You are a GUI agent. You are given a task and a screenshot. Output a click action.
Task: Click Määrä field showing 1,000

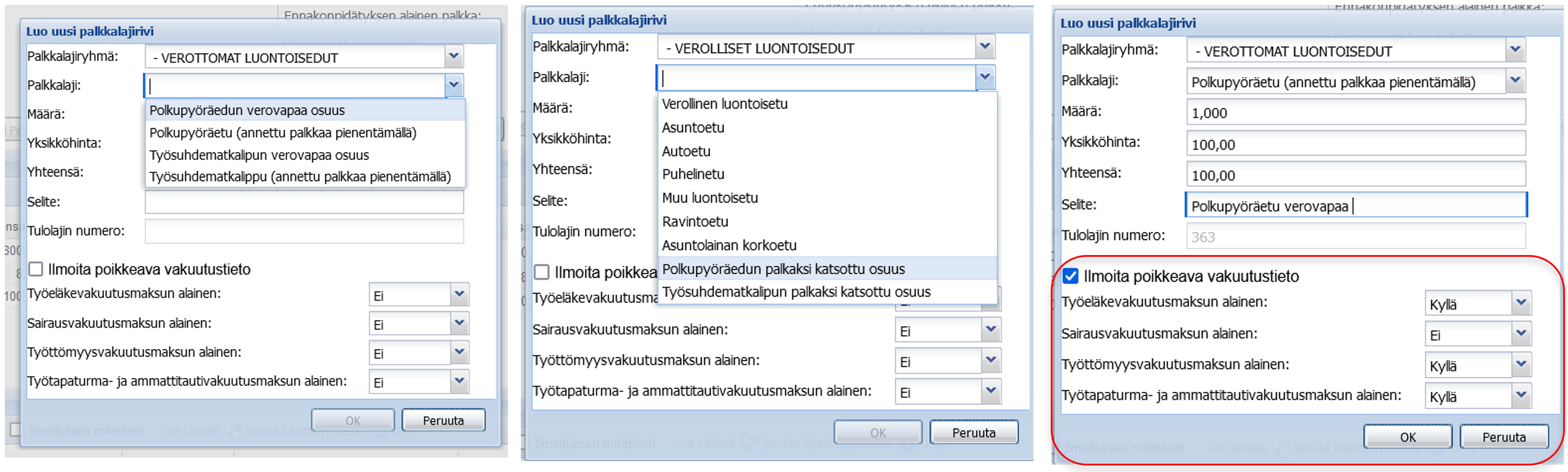pos(1356,112)
